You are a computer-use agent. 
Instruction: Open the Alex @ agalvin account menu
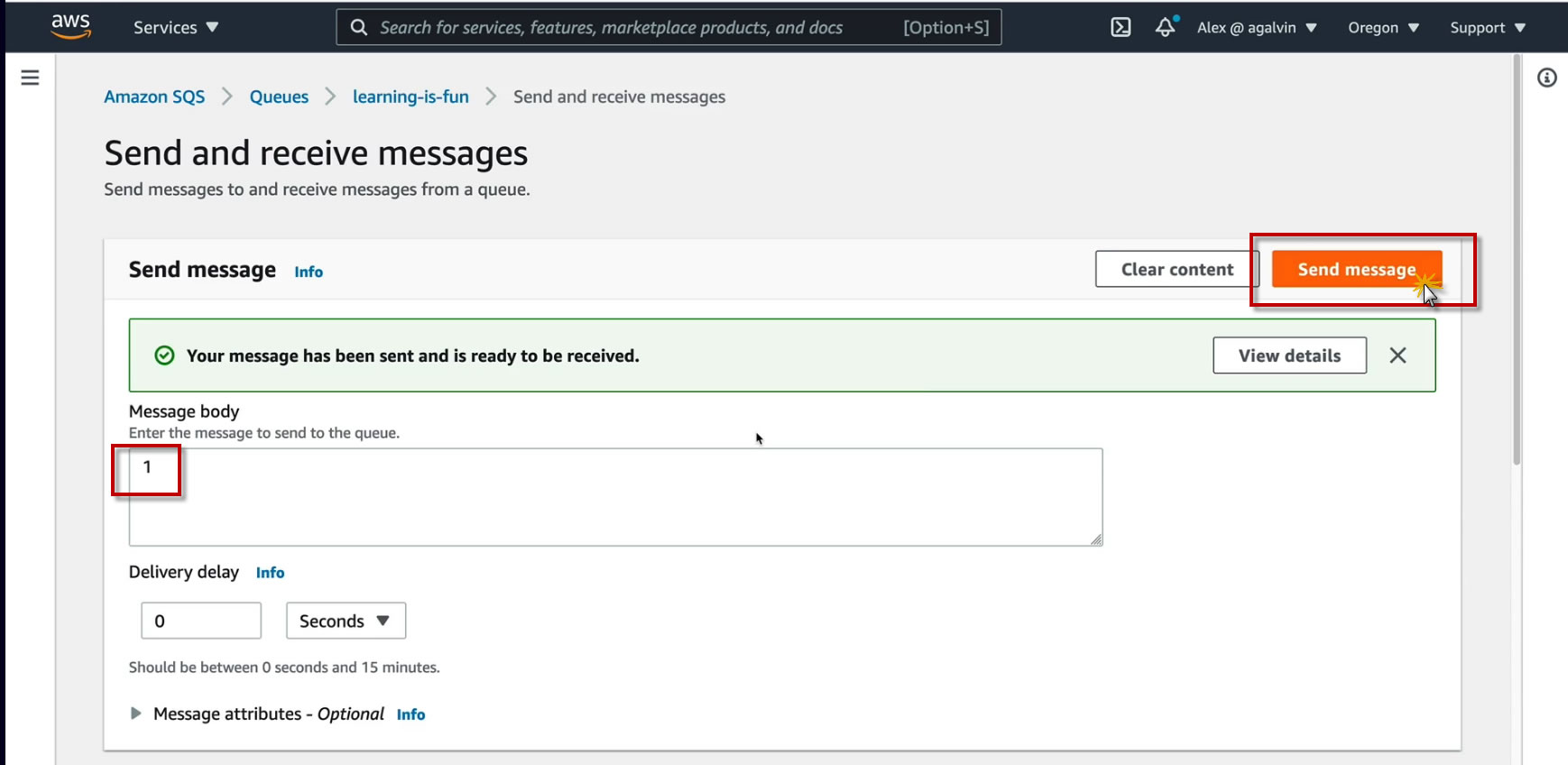click(1256, 27)
